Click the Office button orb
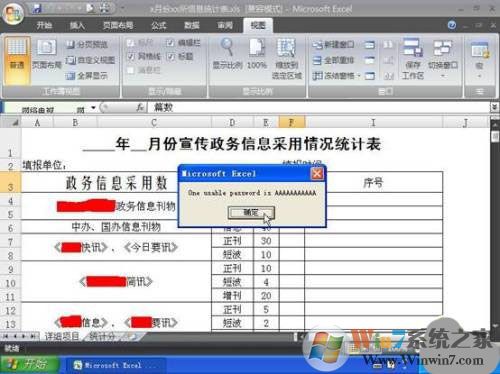The width and height of the screenshot is (500, 374). 13,13
